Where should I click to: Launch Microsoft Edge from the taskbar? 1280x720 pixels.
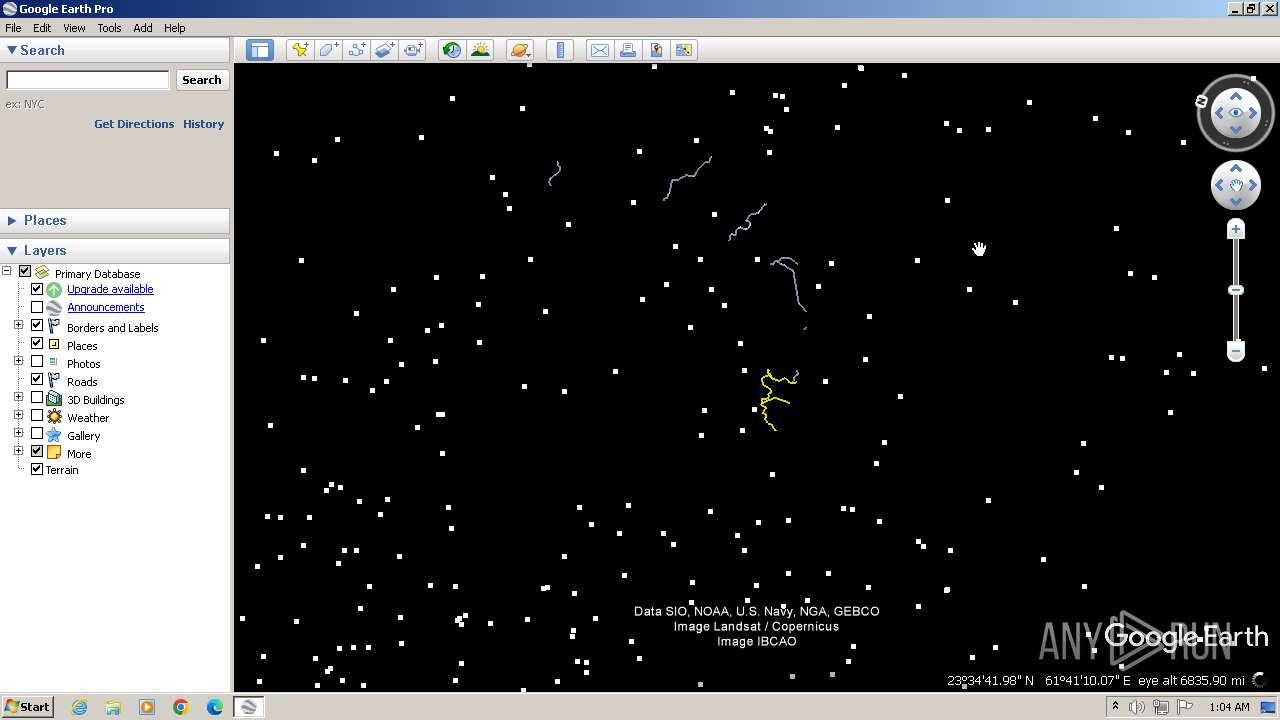215,707
